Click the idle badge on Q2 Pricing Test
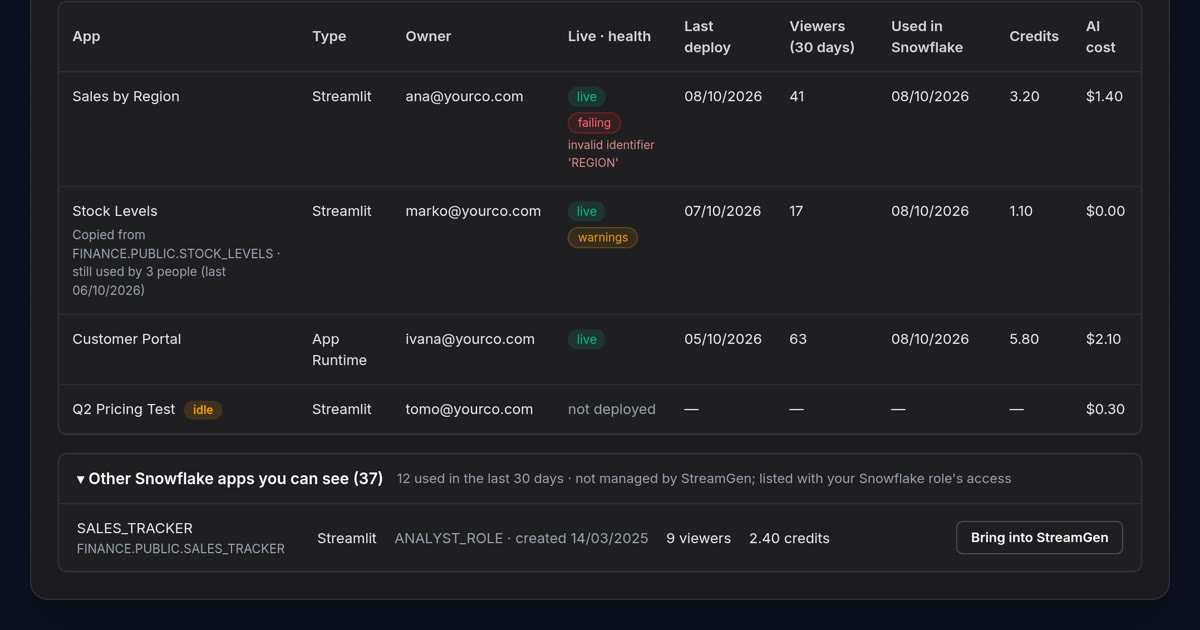This screenshot has height=630, width=1200. coord(203,410)
